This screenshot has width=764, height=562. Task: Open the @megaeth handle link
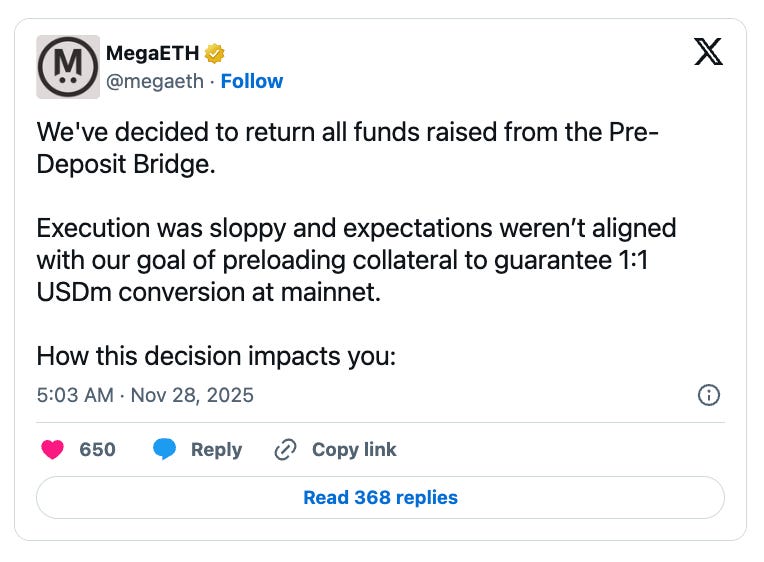click(x=155, y=81)
